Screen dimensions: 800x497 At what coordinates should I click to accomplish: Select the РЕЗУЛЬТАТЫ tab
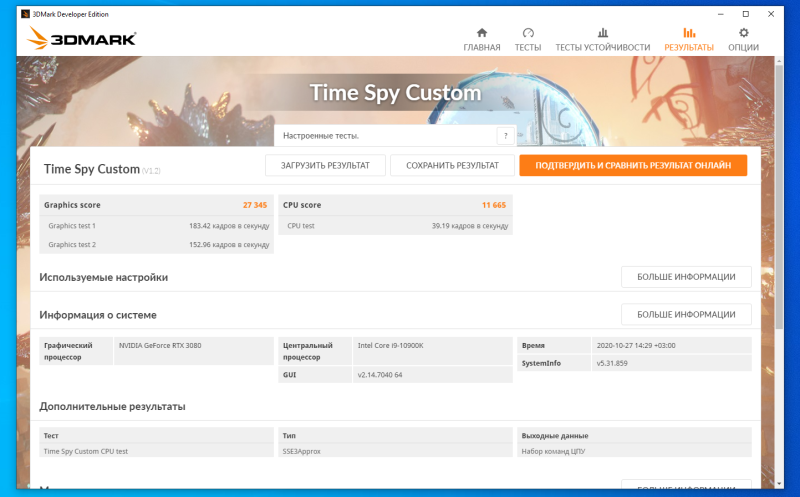click(x=689, y=40)
